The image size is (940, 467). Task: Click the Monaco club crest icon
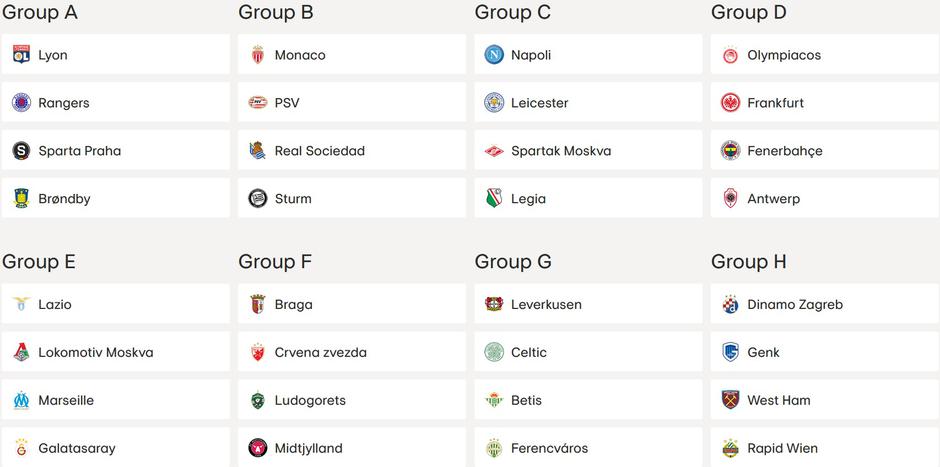258,54
